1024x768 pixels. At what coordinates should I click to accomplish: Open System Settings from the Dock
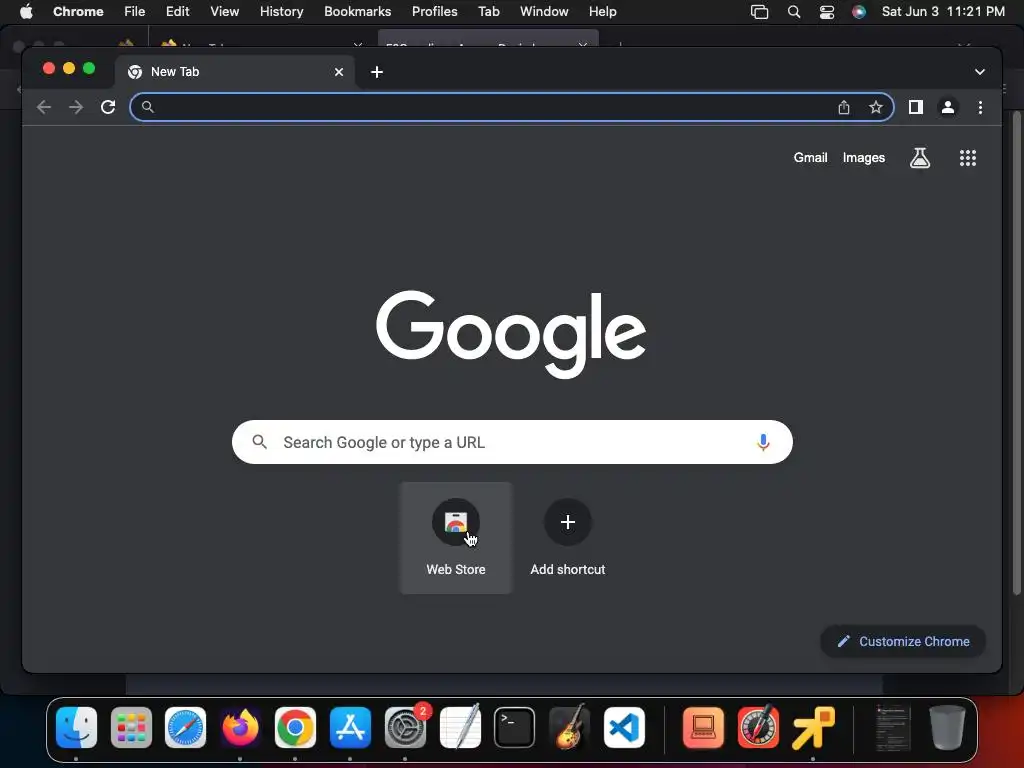point(405,727)
